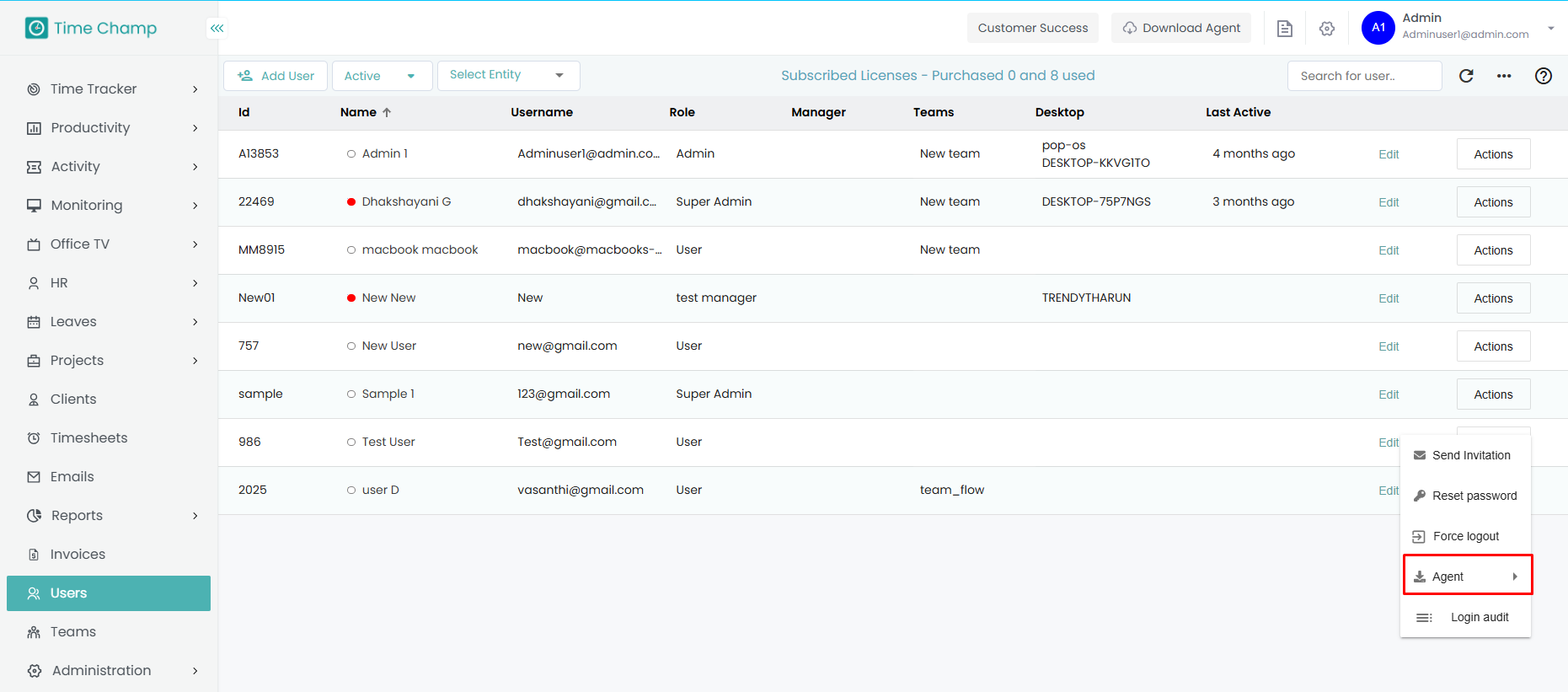Click the document icon in top bar
1568x692 pixels.
click(x=1284, y=29)
